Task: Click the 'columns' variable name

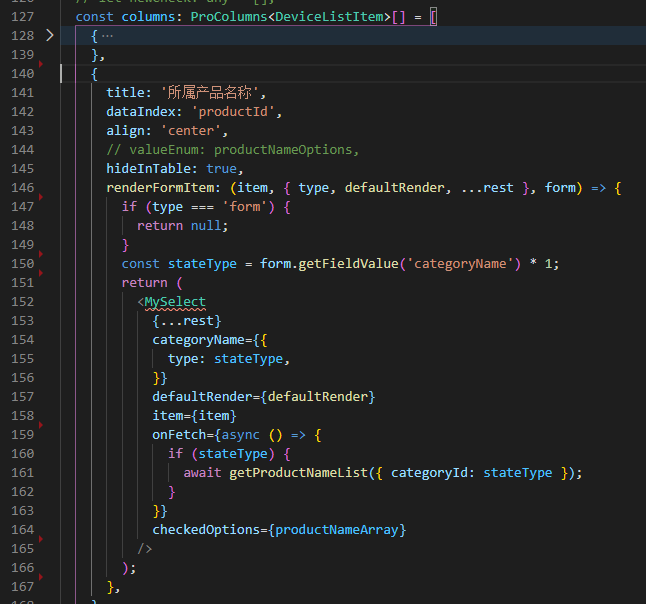Action: (148, 16)
